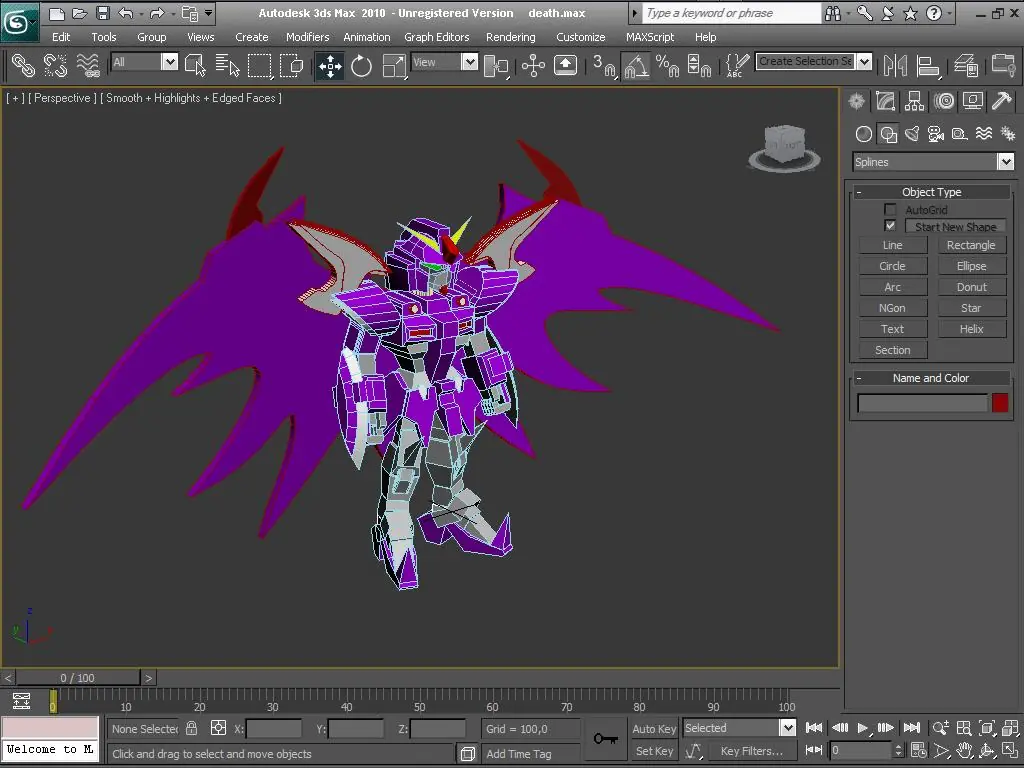Open the Rendering menu
The image size is (1024, 768).
coord(510,37)
